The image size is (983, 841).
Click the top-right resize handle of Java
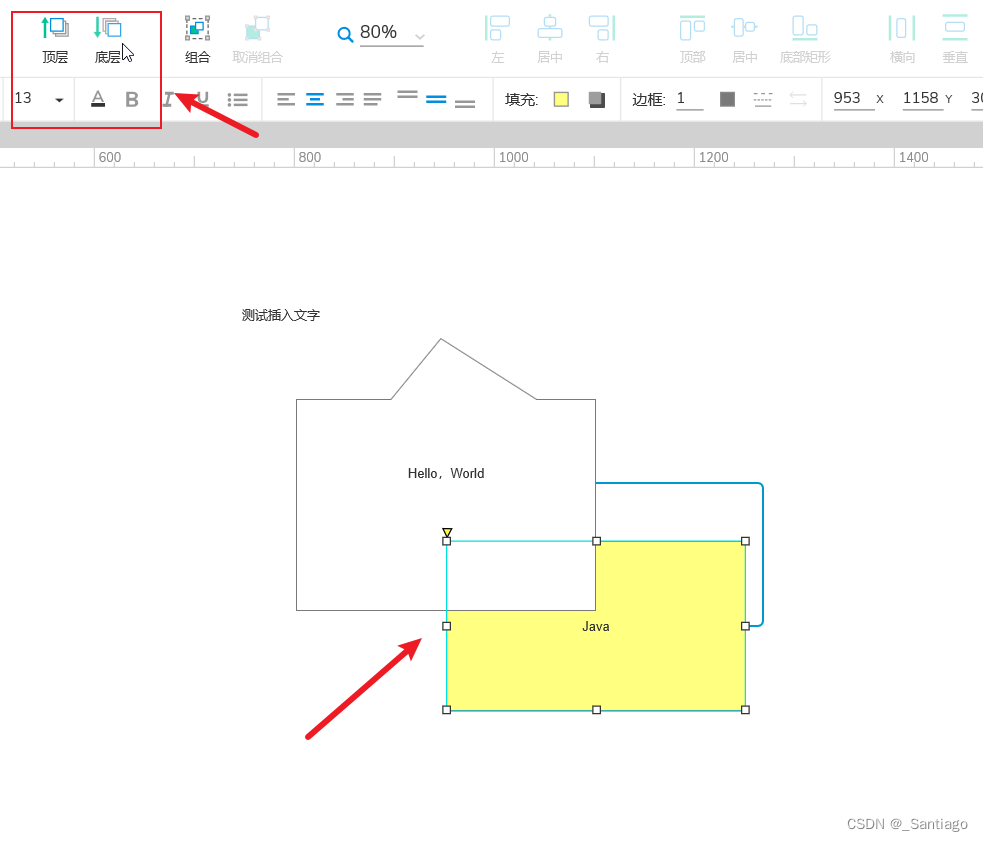click(x=745, y=541)
